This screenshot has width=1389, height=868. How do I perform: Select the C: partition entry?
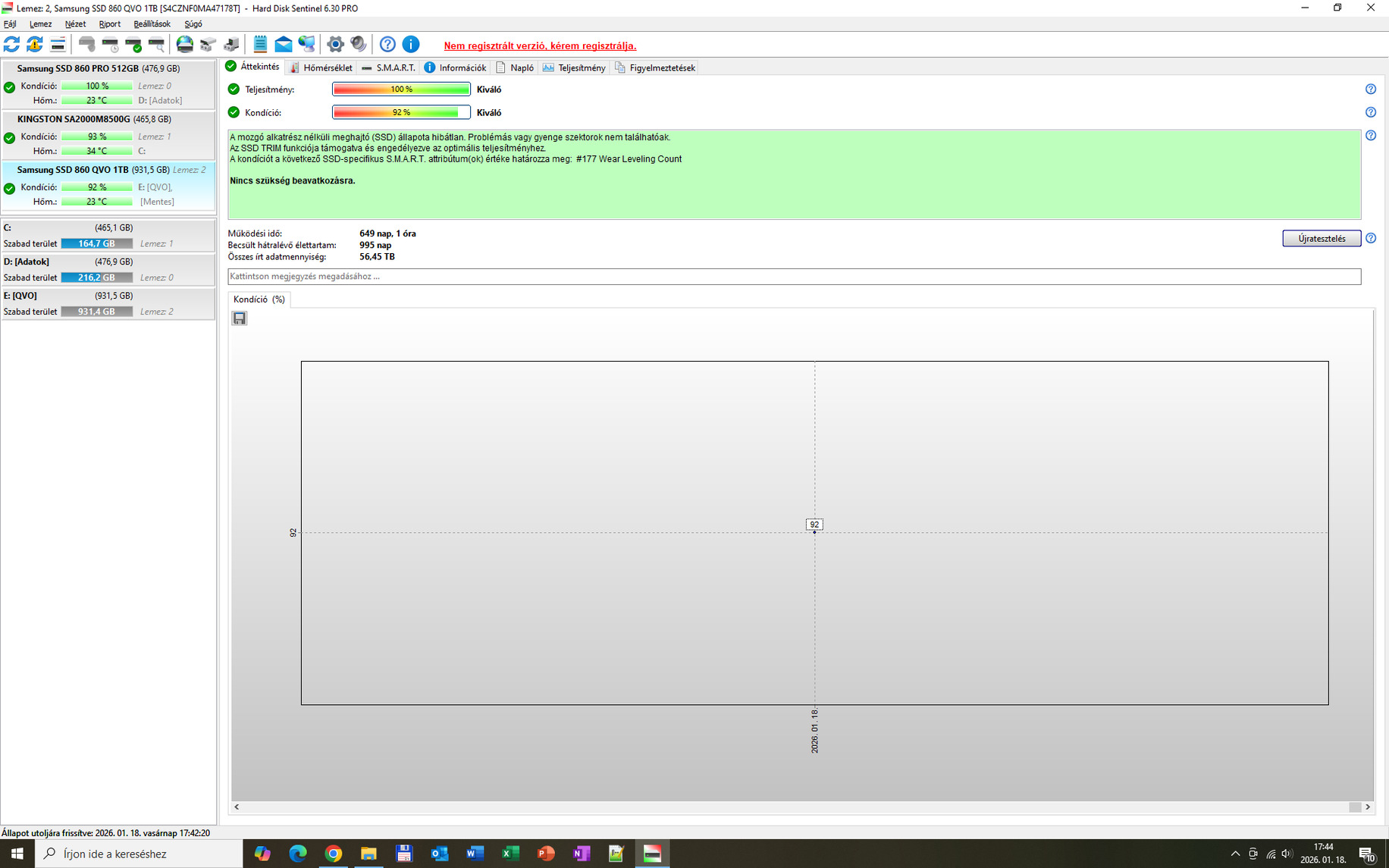point(108,235)
